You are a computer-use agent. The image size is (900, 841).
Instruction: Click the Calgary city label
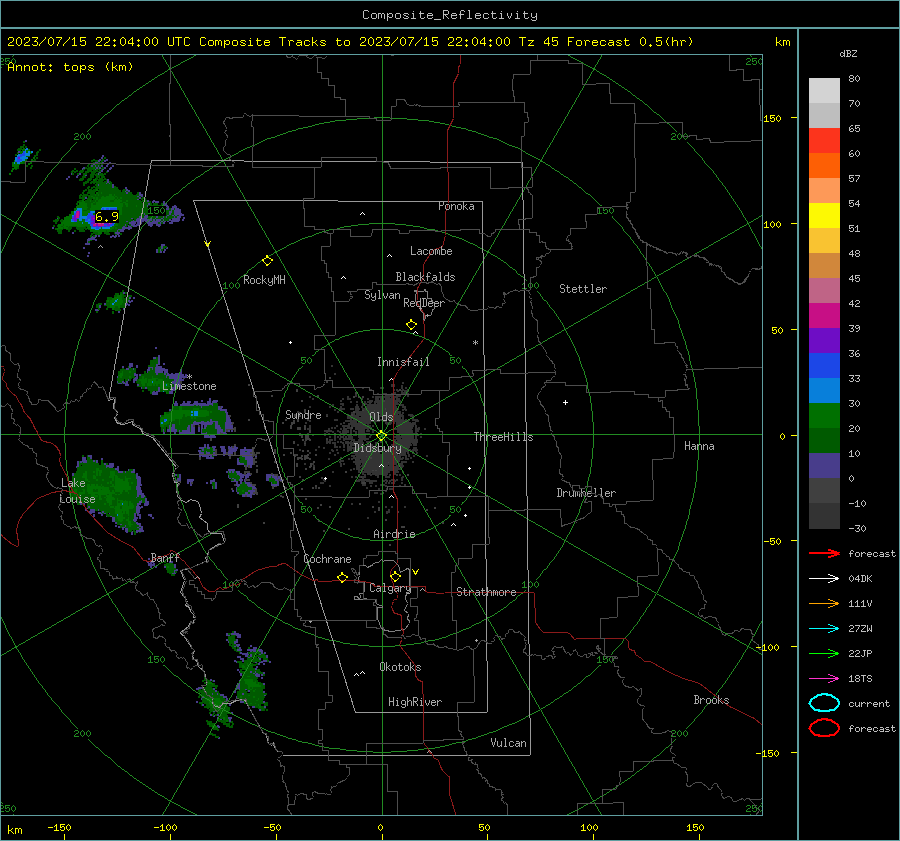[390, 588]
